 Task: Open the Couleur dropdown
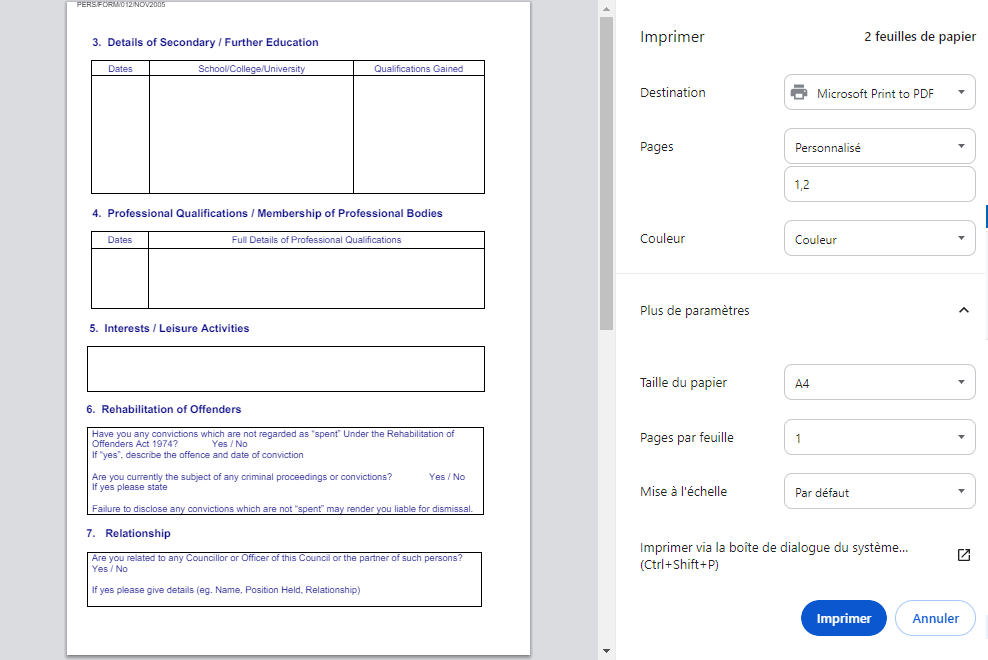point(880,238)
